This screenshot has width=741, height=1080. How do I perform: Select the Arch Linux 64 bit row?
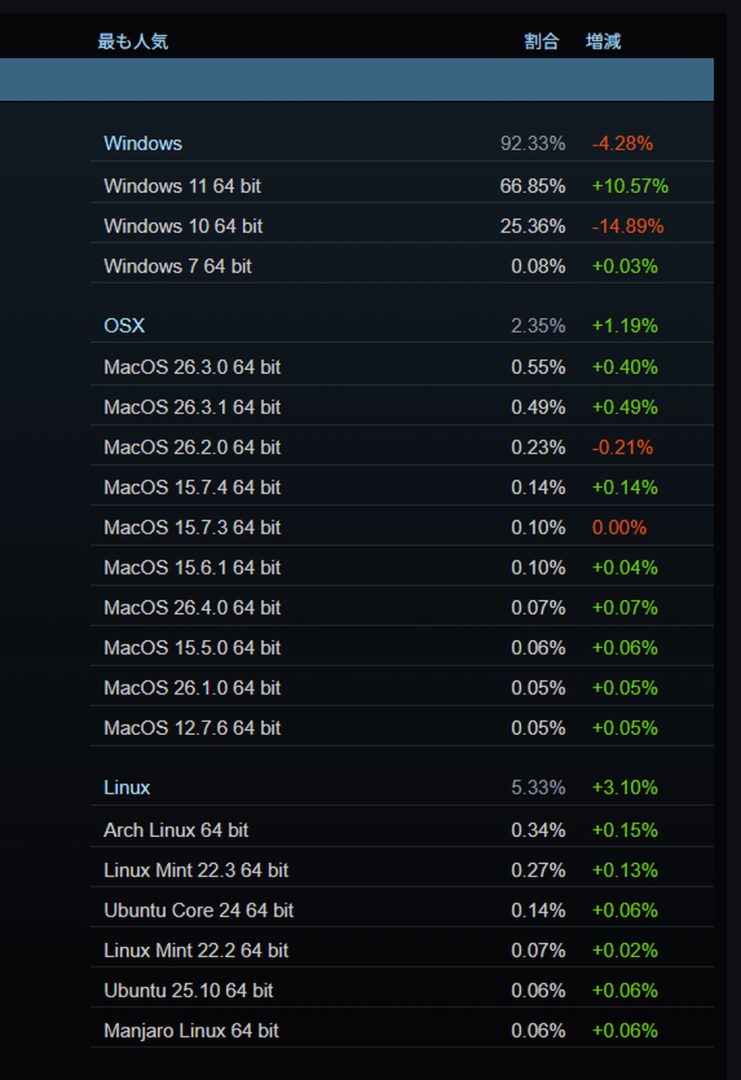point(176,830)
